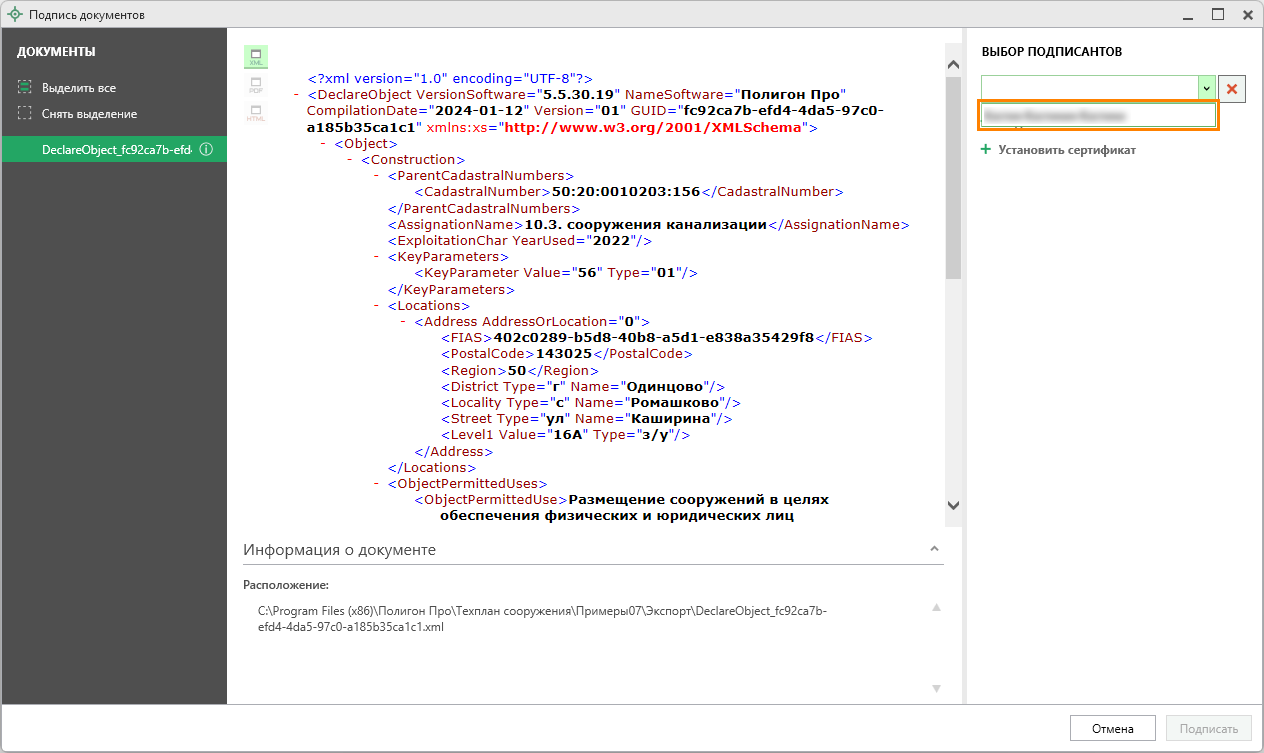Collapse the DeclareObject XML node
This screenshot has width=1264, height=753.
click(x=297, y=94)
